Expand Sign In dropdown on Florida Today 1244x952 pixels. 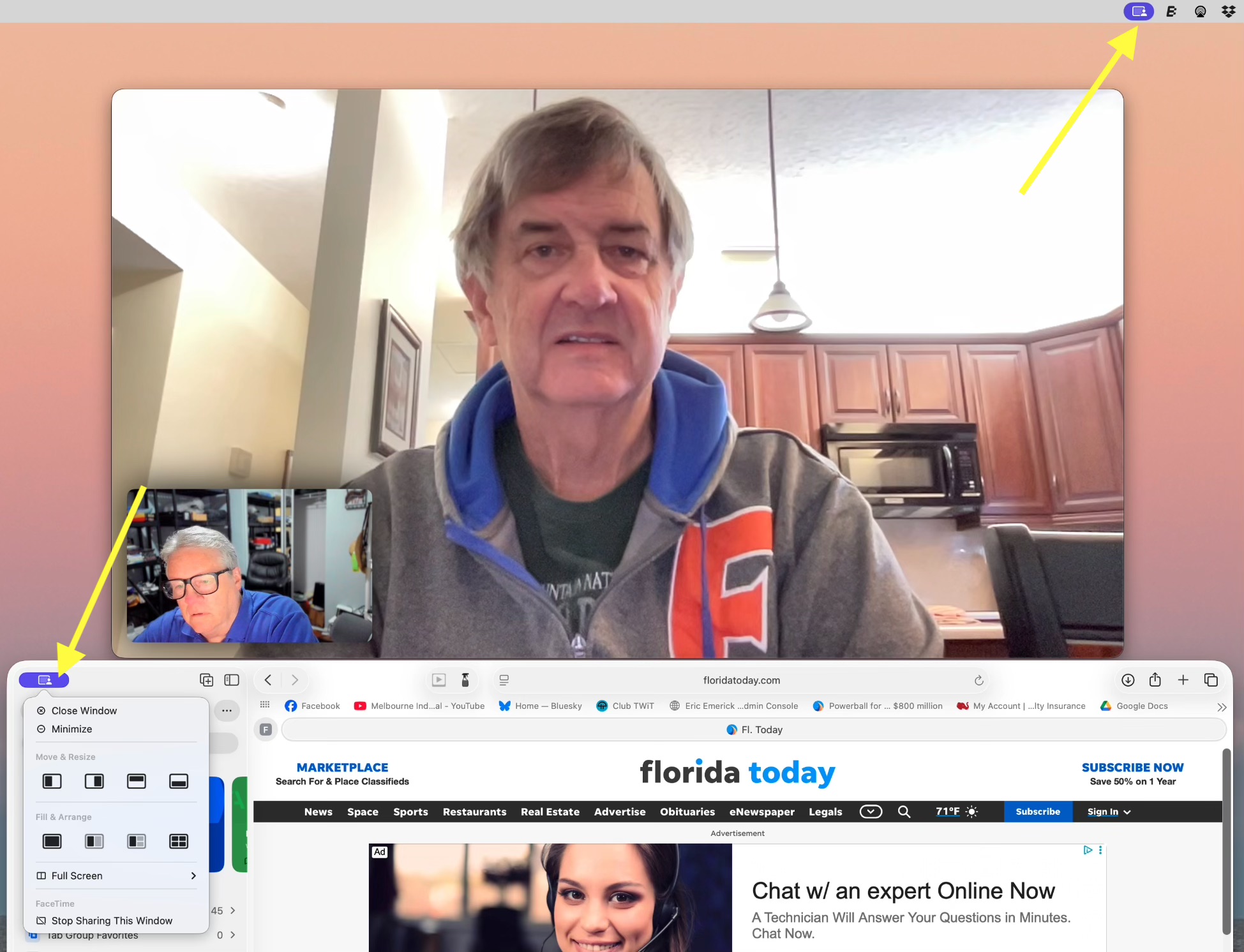point(1109,812)
